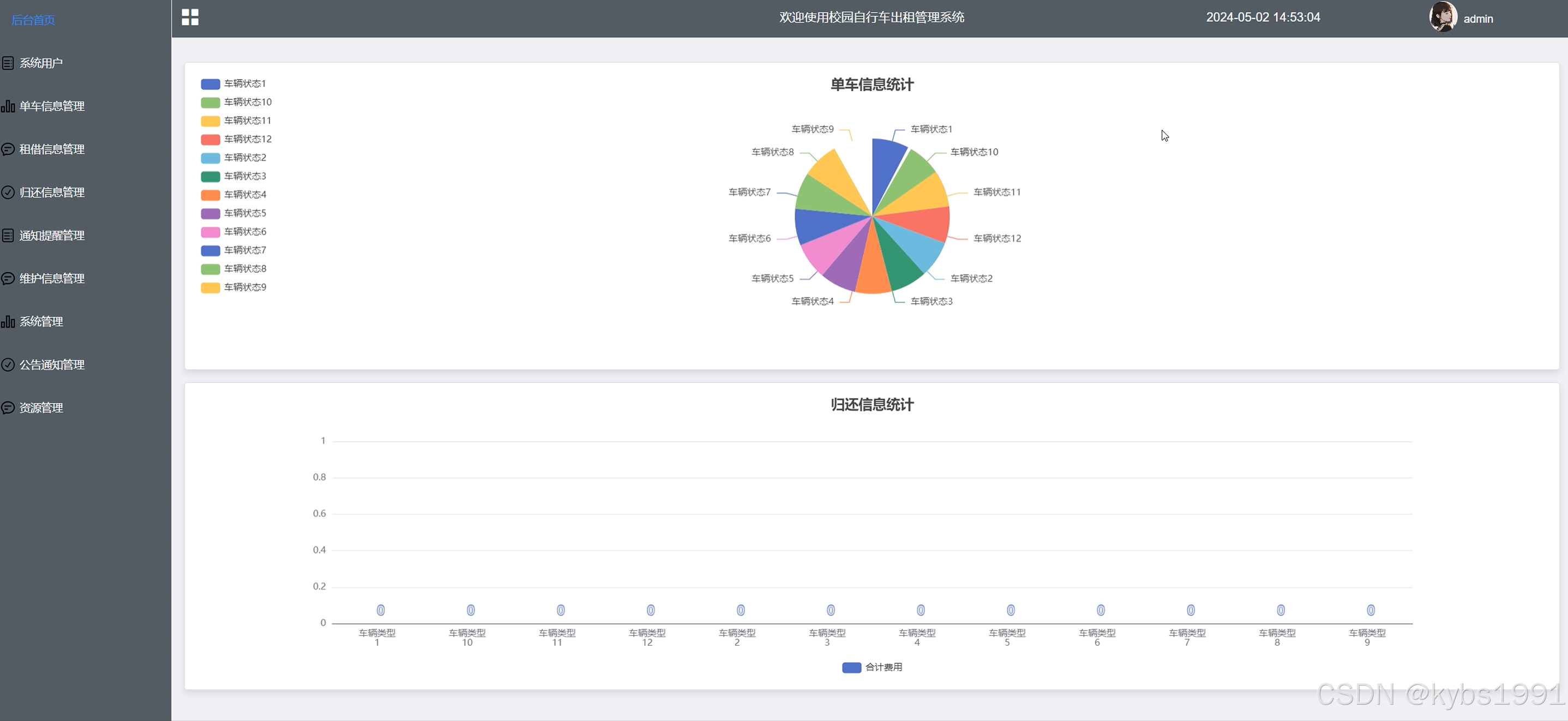Expand the 系统管理 sidebar menu

tap(41, 322)
